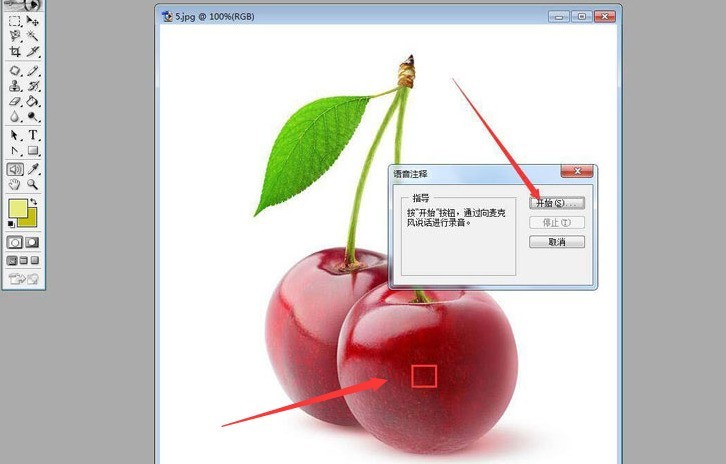This screenshot has width=726, height=464.
Task: Swap foreground and background colors
Action: click(x=33, y=202)
